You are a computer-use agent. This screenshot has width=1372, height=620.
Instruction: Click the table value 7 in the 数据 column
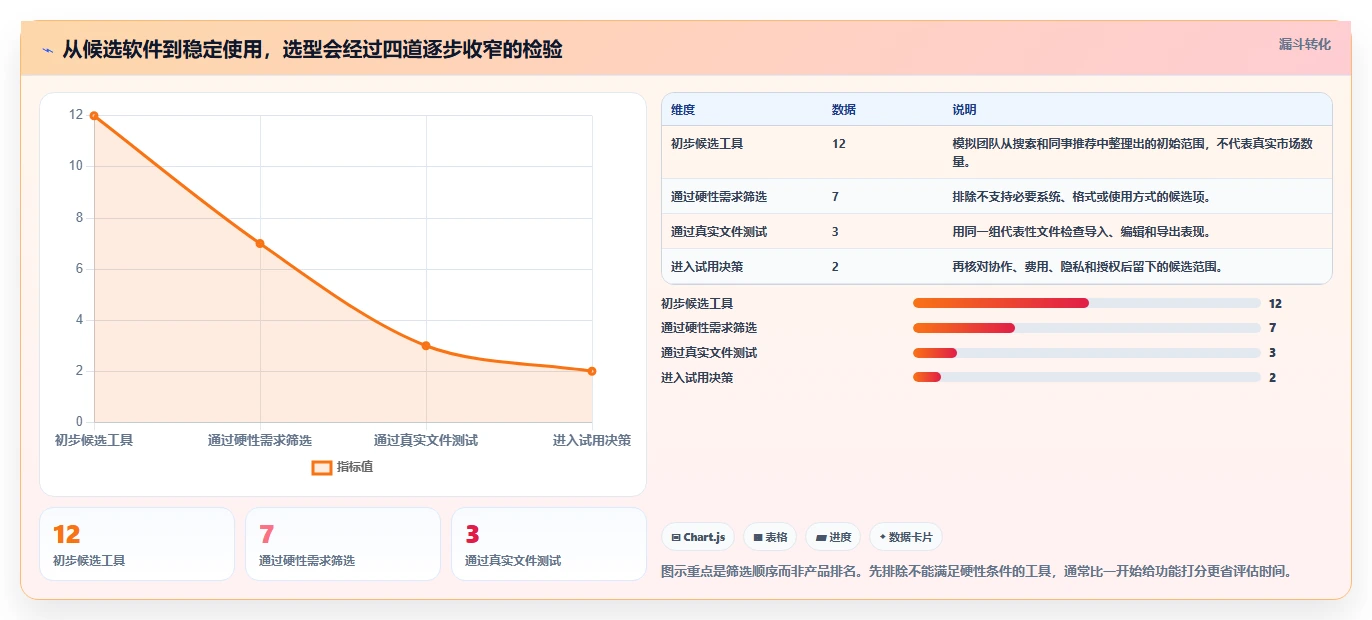click(x=835, y=197)
